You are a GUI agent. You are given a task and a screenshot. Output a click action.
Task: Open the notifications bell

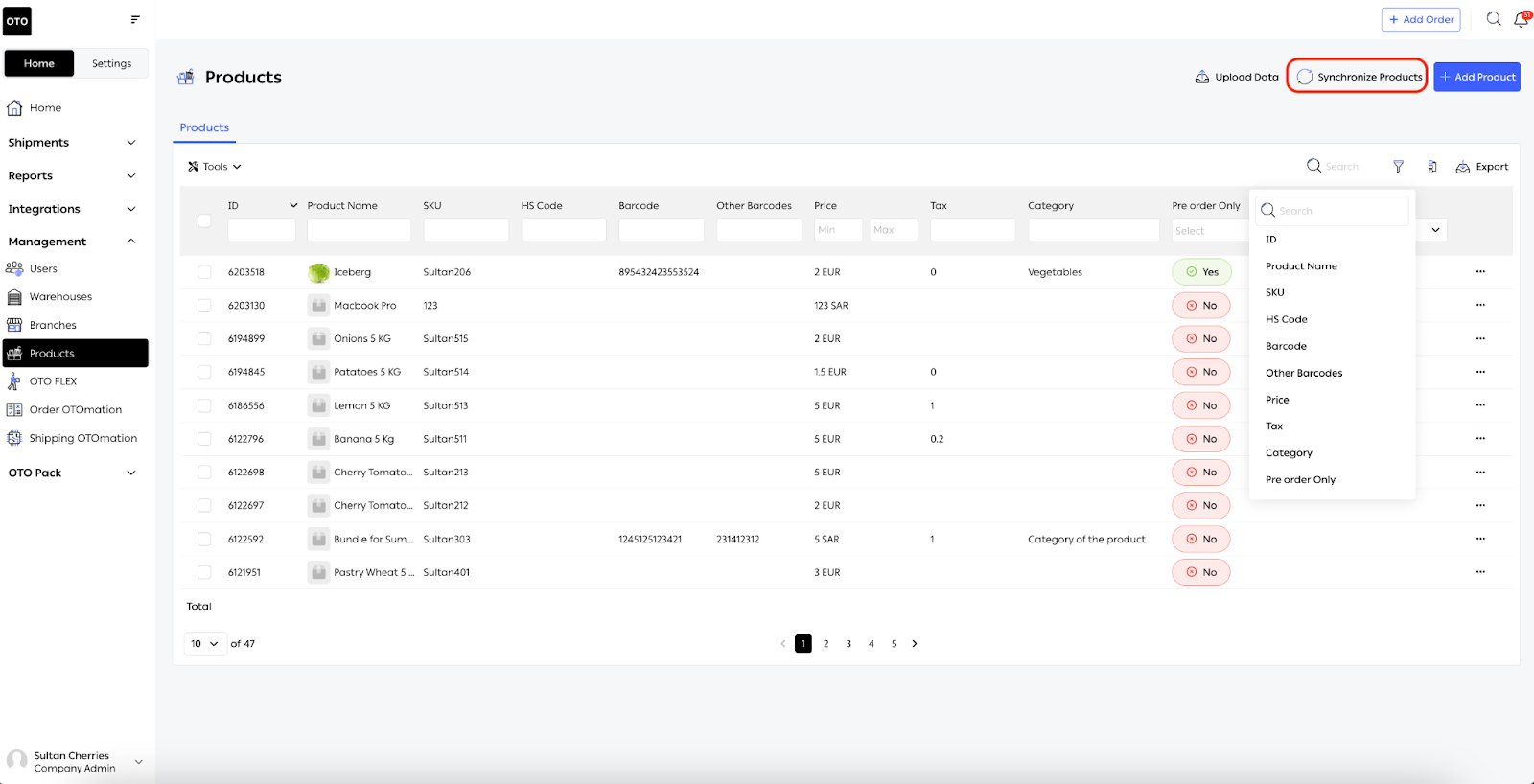(1522, 19)
